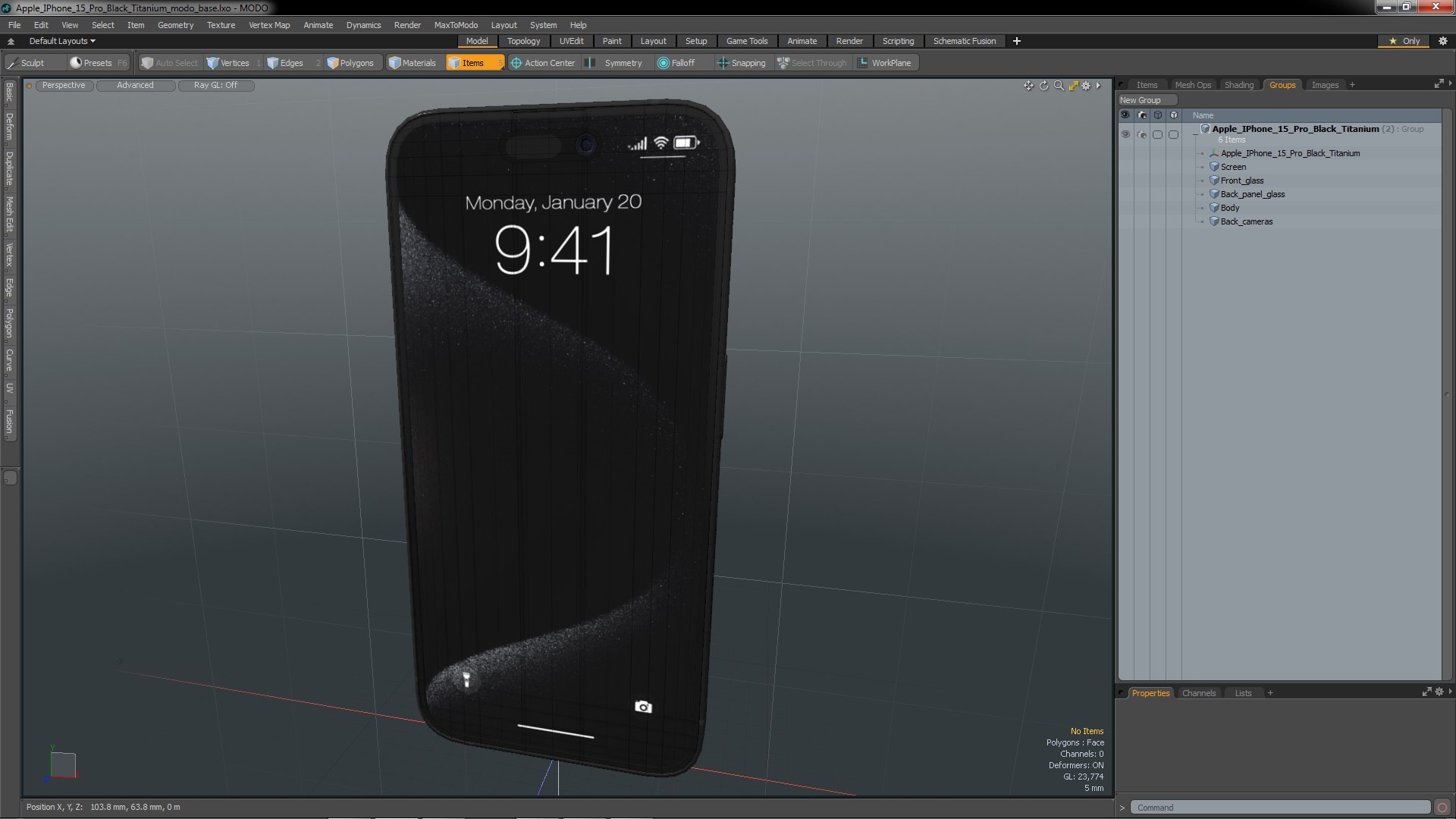This screenshot has width=1456, height=819.
Task: Click in the Command input field
Action: tap(1280, 808)
